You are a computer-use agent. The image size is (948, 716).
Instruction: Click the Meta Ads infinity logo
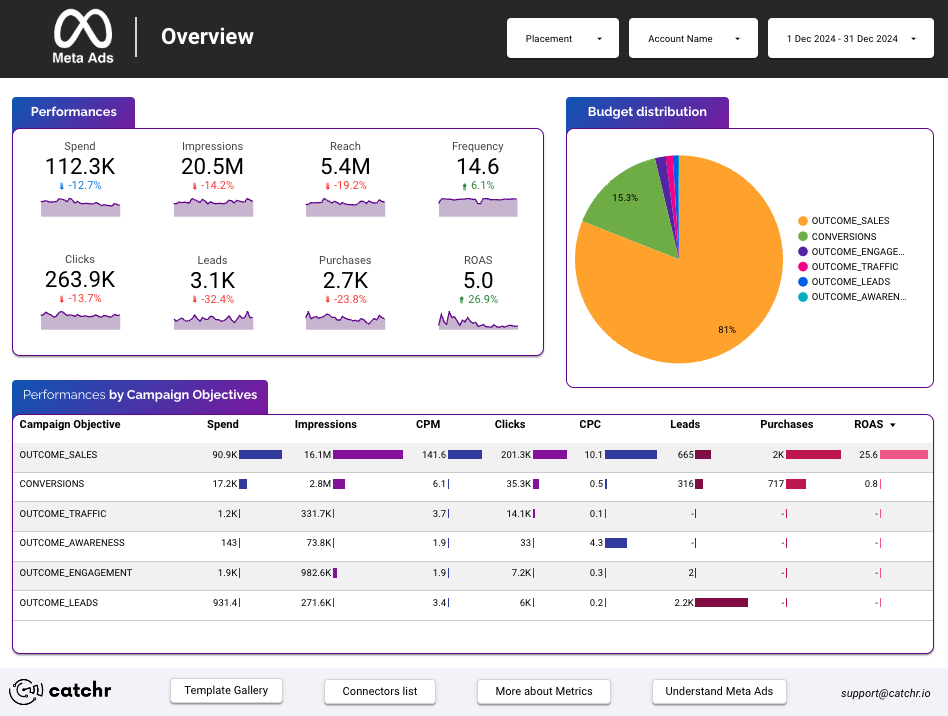pos(82,28)
